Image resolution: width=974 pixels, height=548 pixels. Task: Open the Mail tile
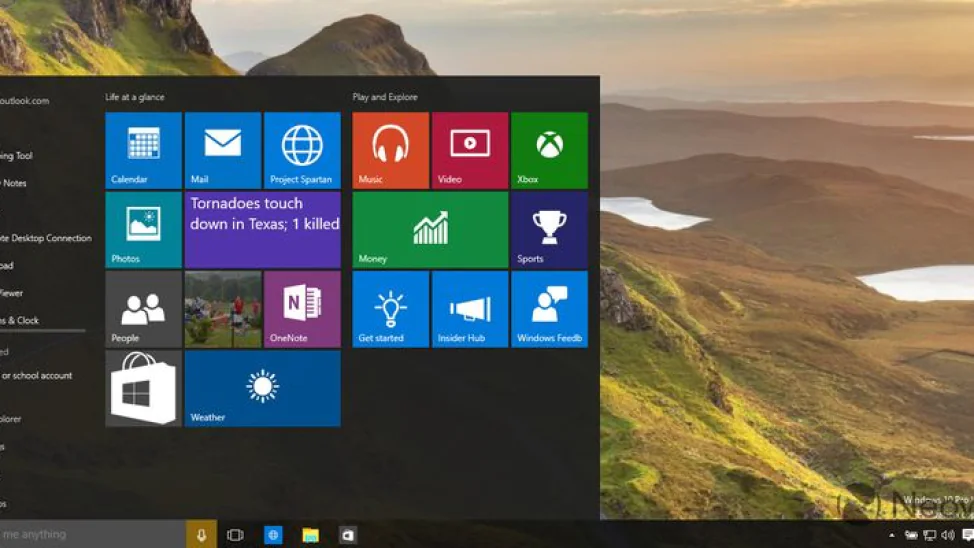click(223, 150)
